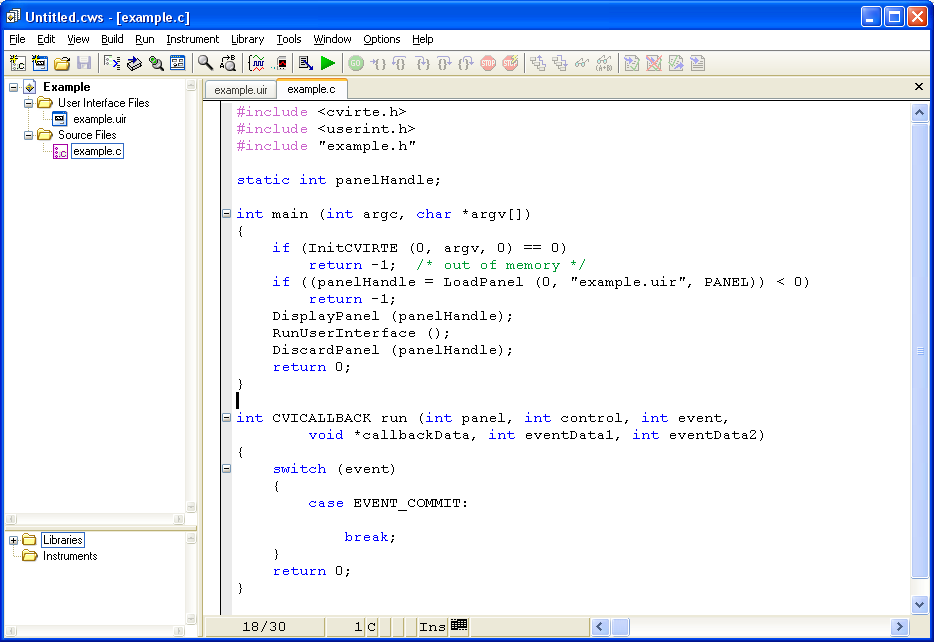The image size is (934, 642).
Task: Switch to the example.uir tab
Action: point(240,88)
